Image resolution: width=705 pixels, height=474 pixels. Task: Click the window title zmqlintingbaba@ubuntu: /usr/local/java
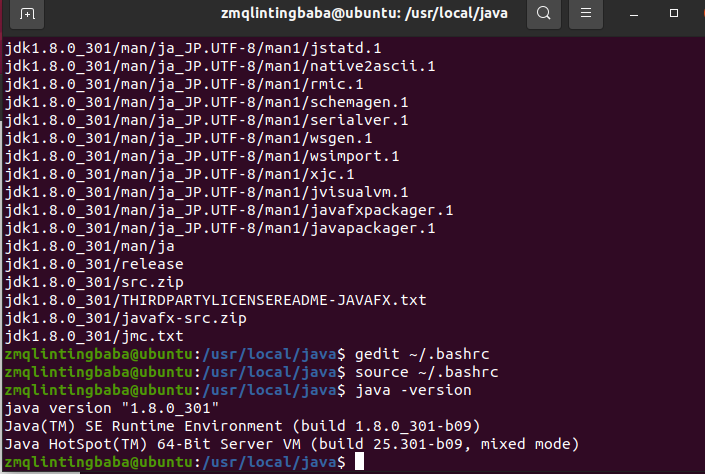[364, 13]
